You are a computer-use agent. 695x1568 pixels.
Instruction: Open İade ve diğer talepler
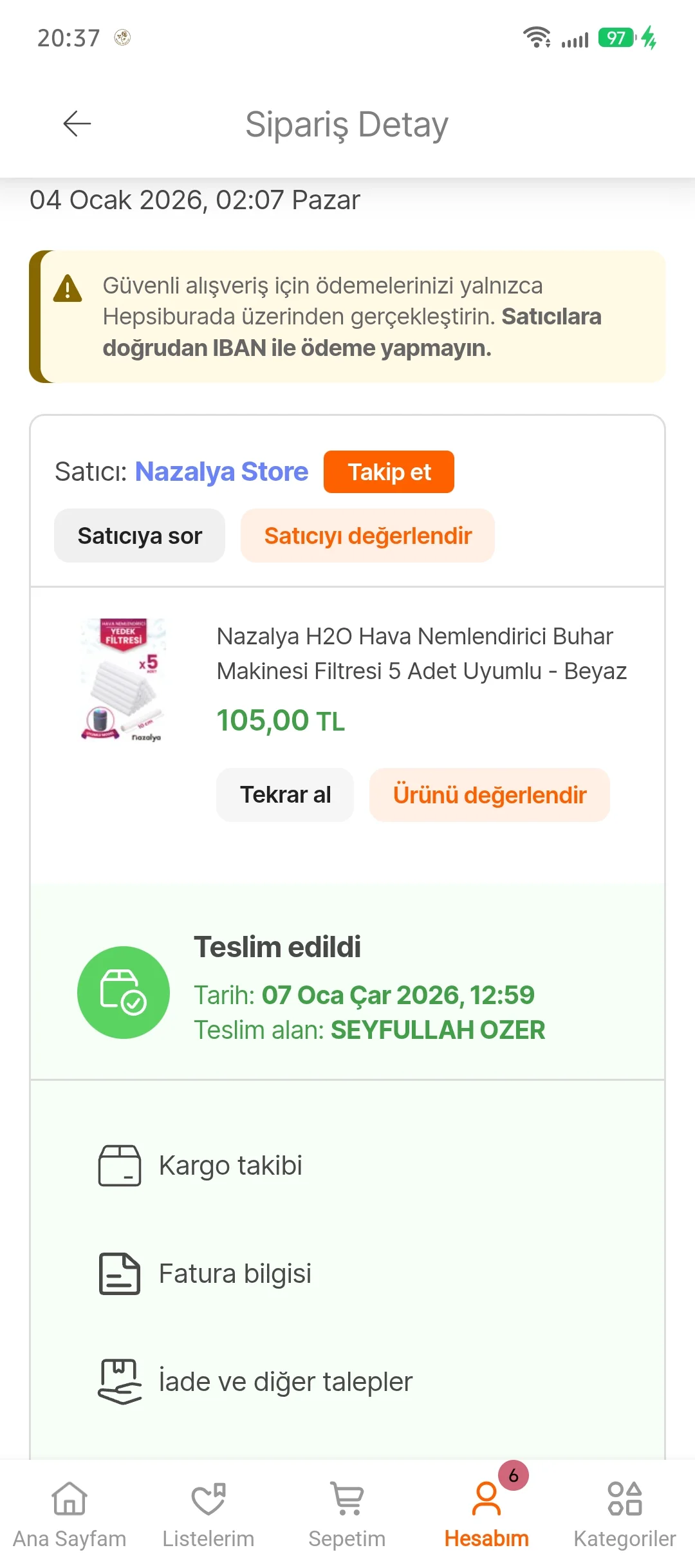(285, 1381)
